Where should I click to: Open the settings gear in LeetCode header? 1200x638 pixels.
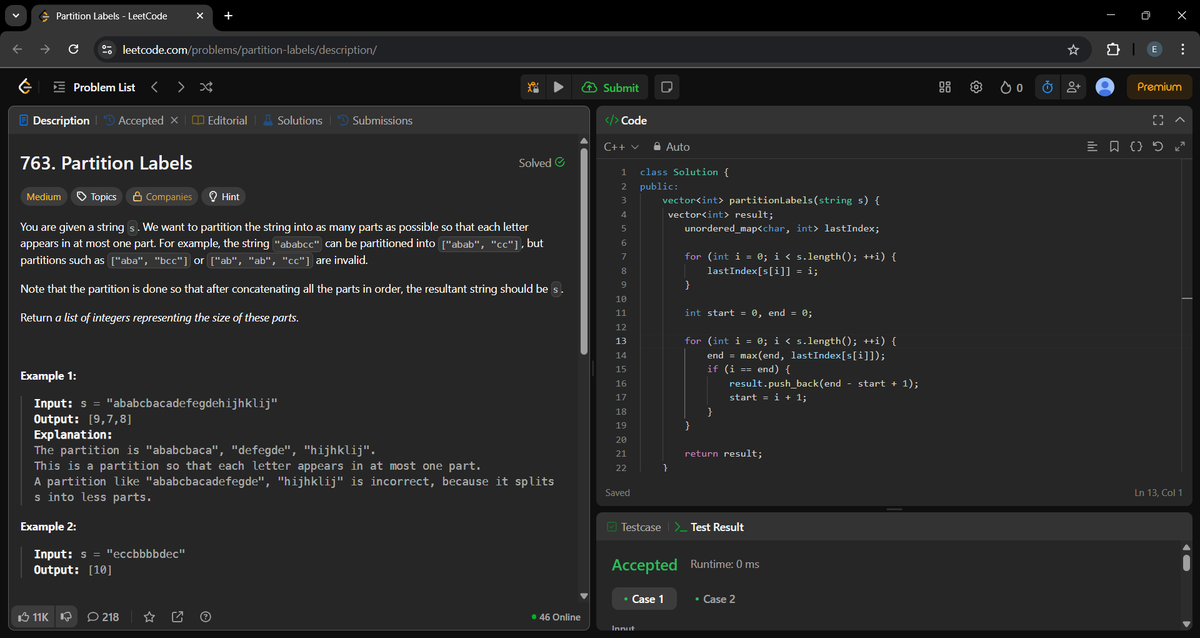976,87
